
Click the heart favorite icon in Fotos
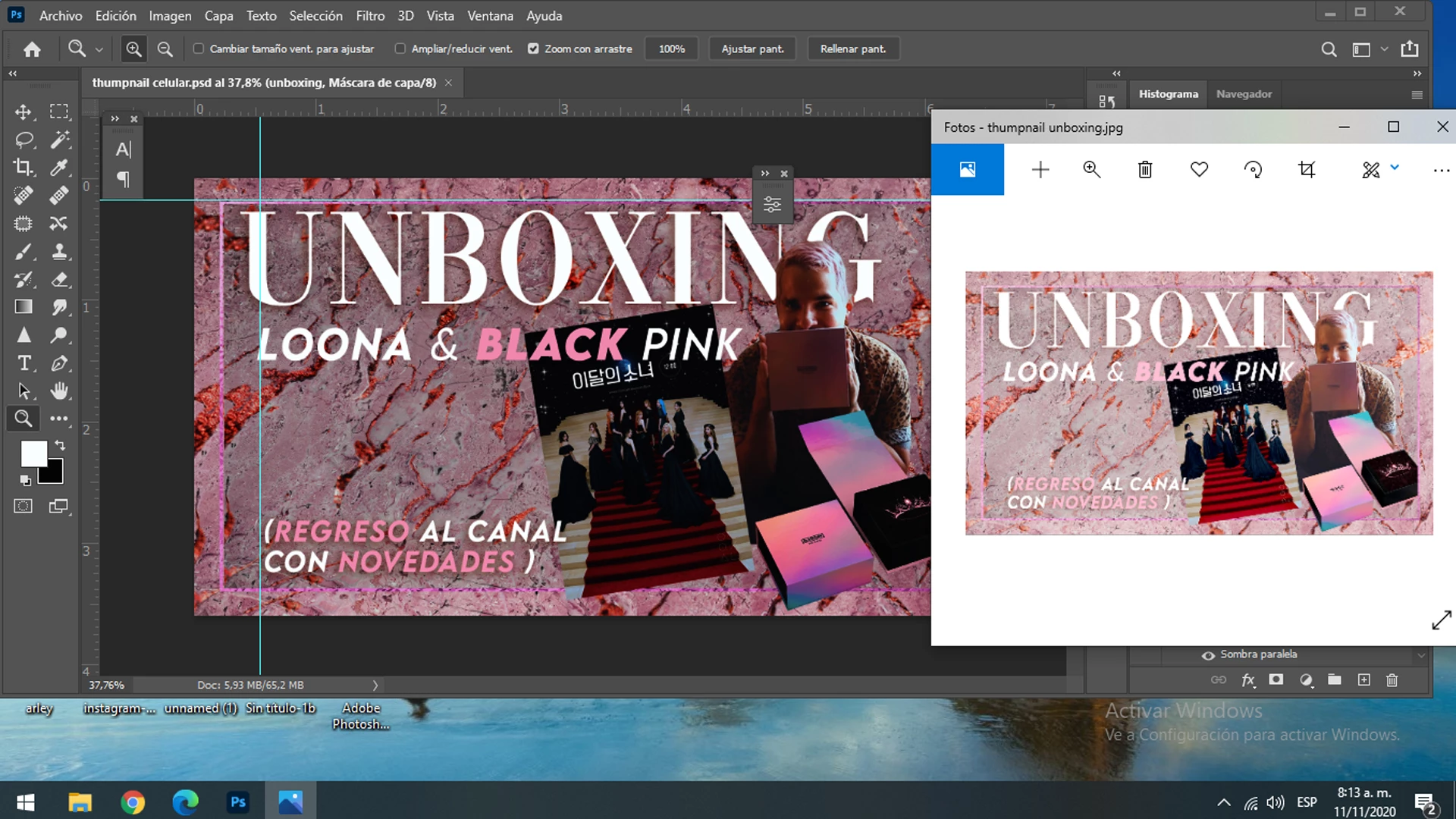pos(1199,170)
